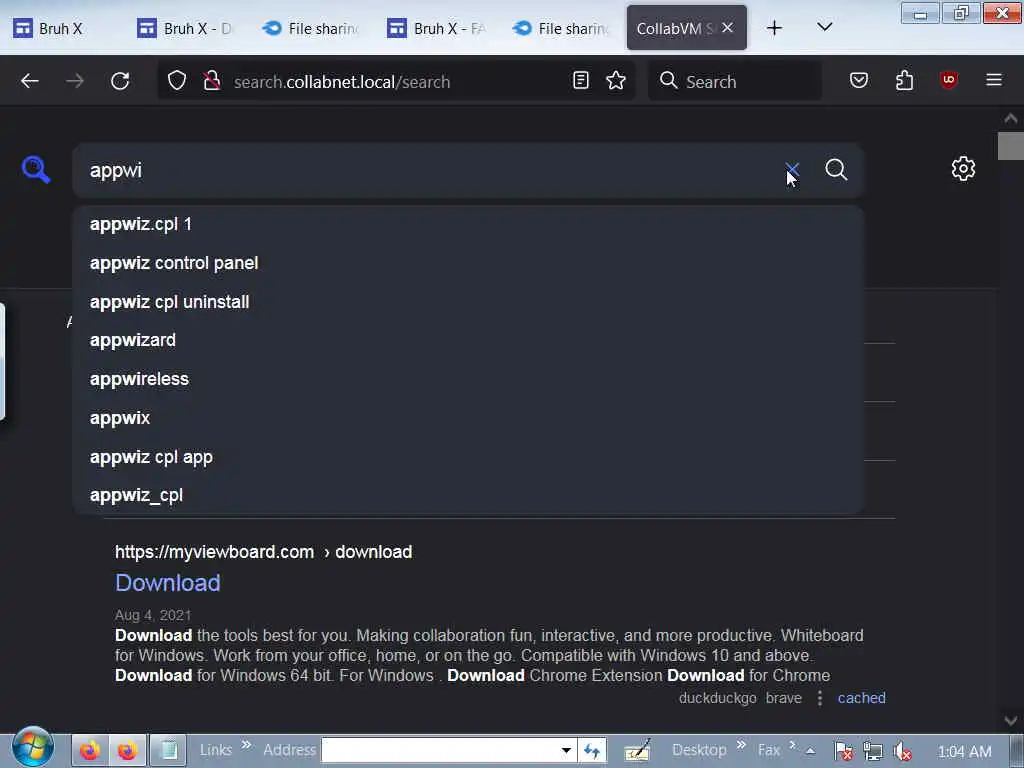The height and width of the screenshot is (768, 1024).
Task: Click the page scrollbar thumb
Action: (1010, 146)
